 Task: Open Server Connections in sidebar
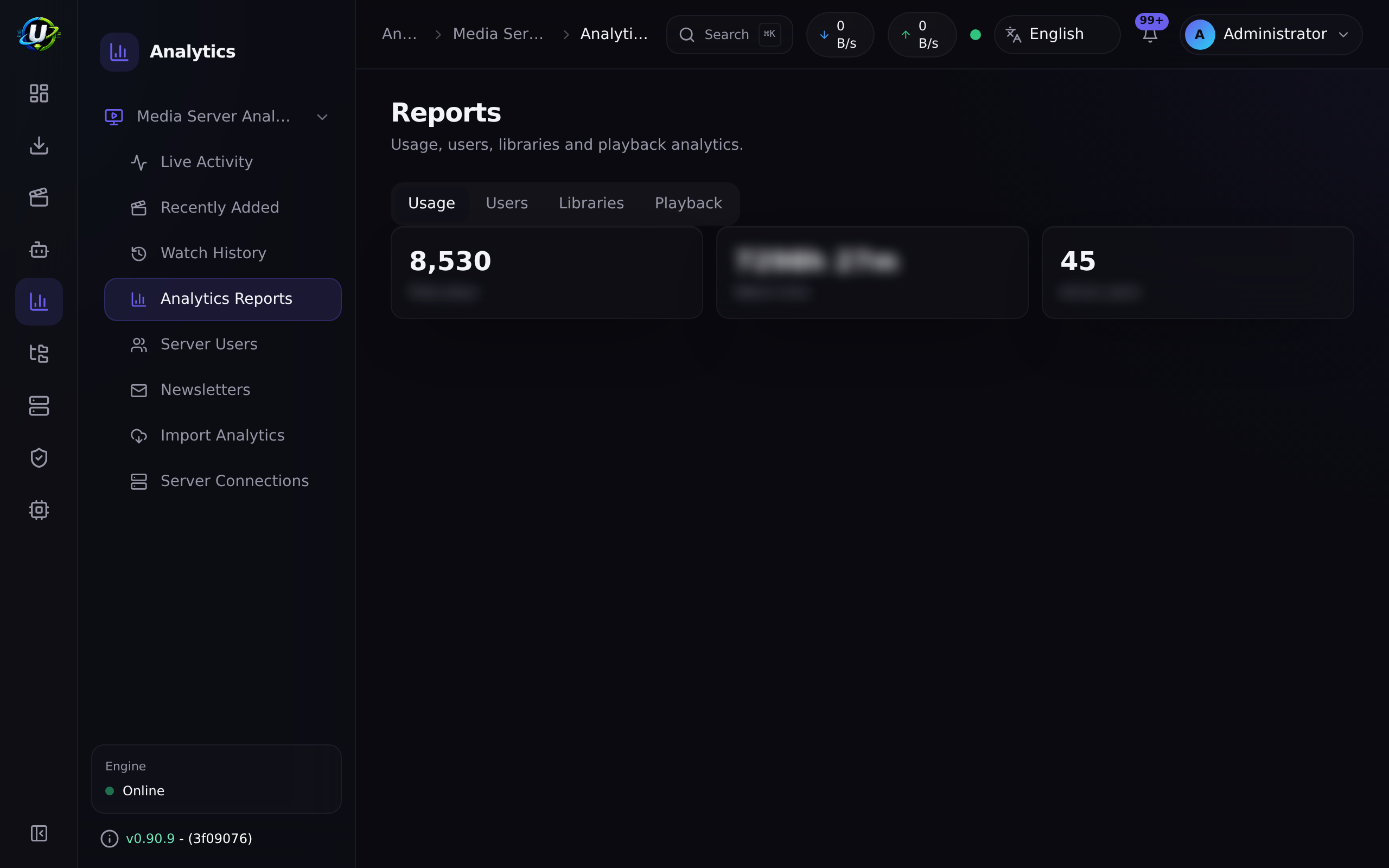pos(222,481)
